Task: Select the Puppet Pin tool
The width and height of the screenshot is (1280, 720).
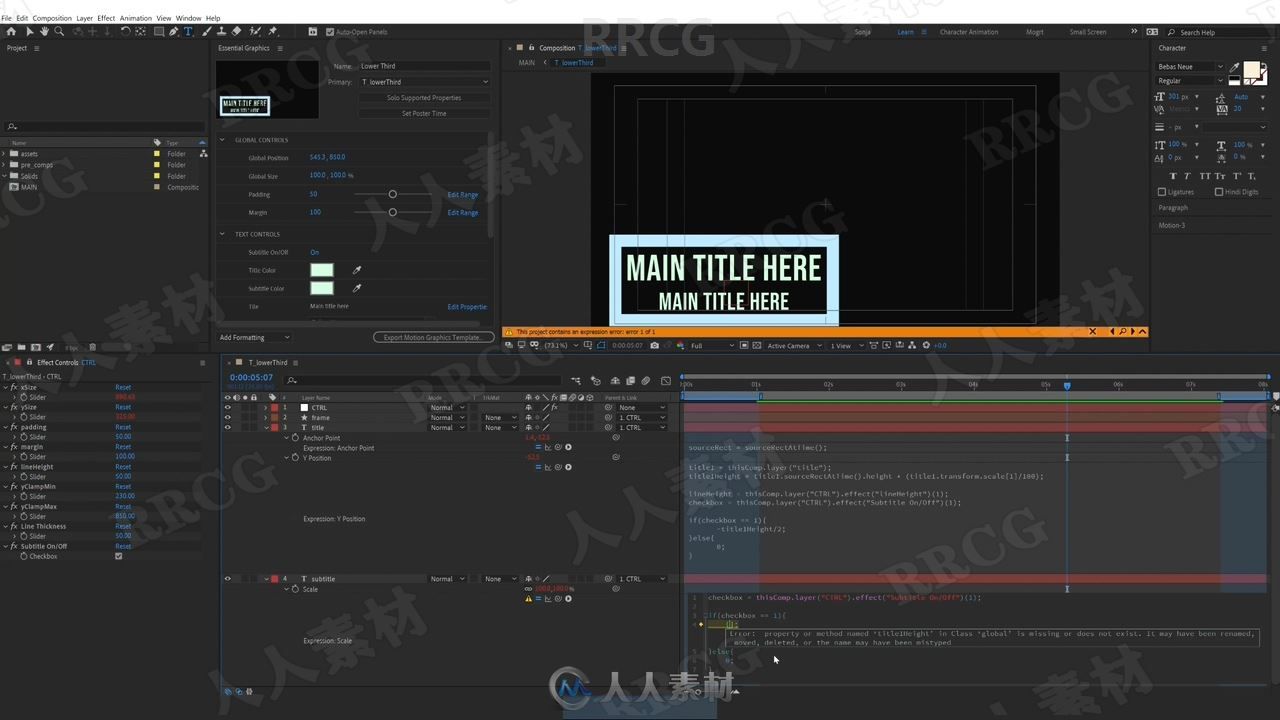Action: (x=273, y=32)
